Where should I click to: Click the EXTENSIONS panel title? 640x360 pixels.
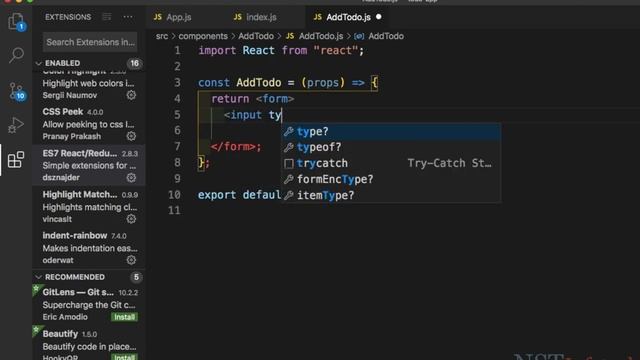(68, 17)
